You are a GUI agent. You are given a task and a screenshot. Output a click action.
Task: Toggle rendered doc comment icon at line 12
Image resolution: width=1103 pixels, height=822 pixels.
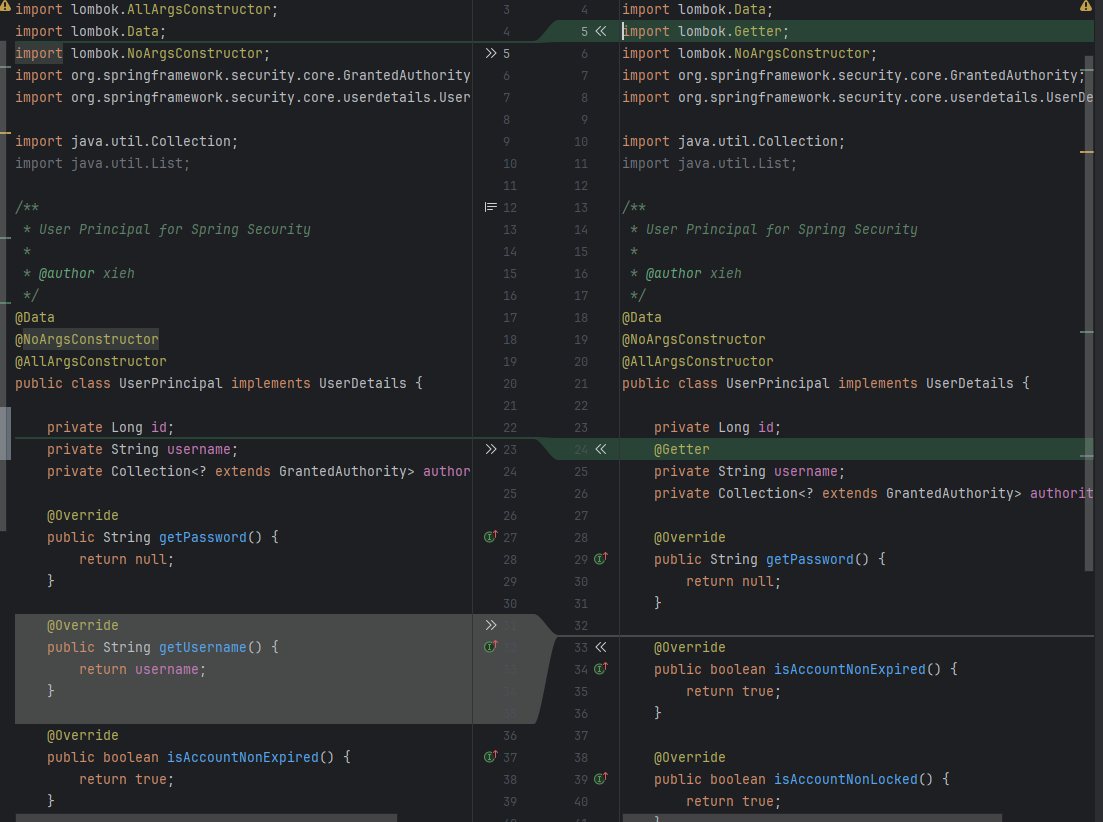point(490,207)
